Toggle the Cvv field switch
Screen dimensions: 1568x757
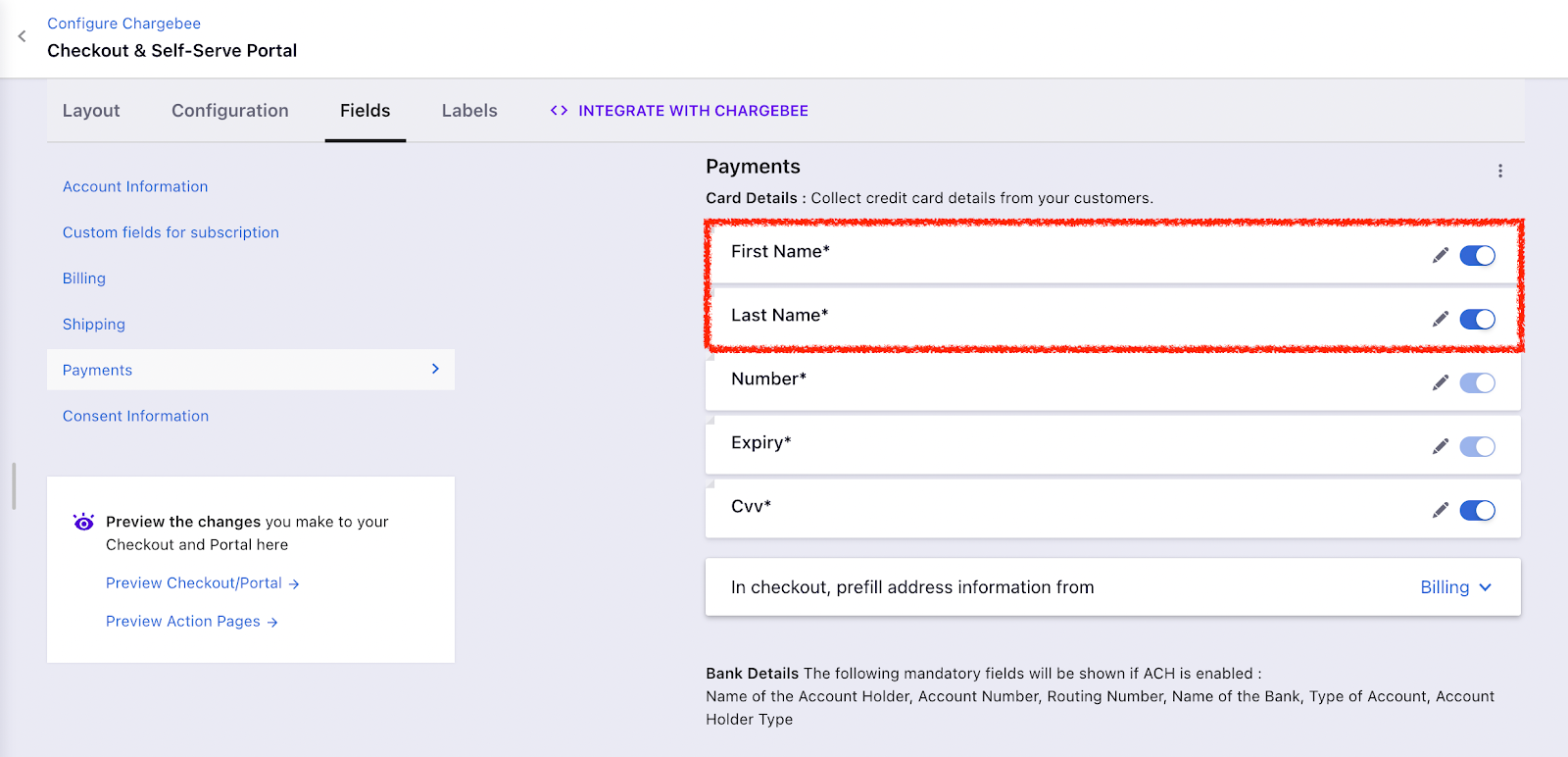(1477, 511)
